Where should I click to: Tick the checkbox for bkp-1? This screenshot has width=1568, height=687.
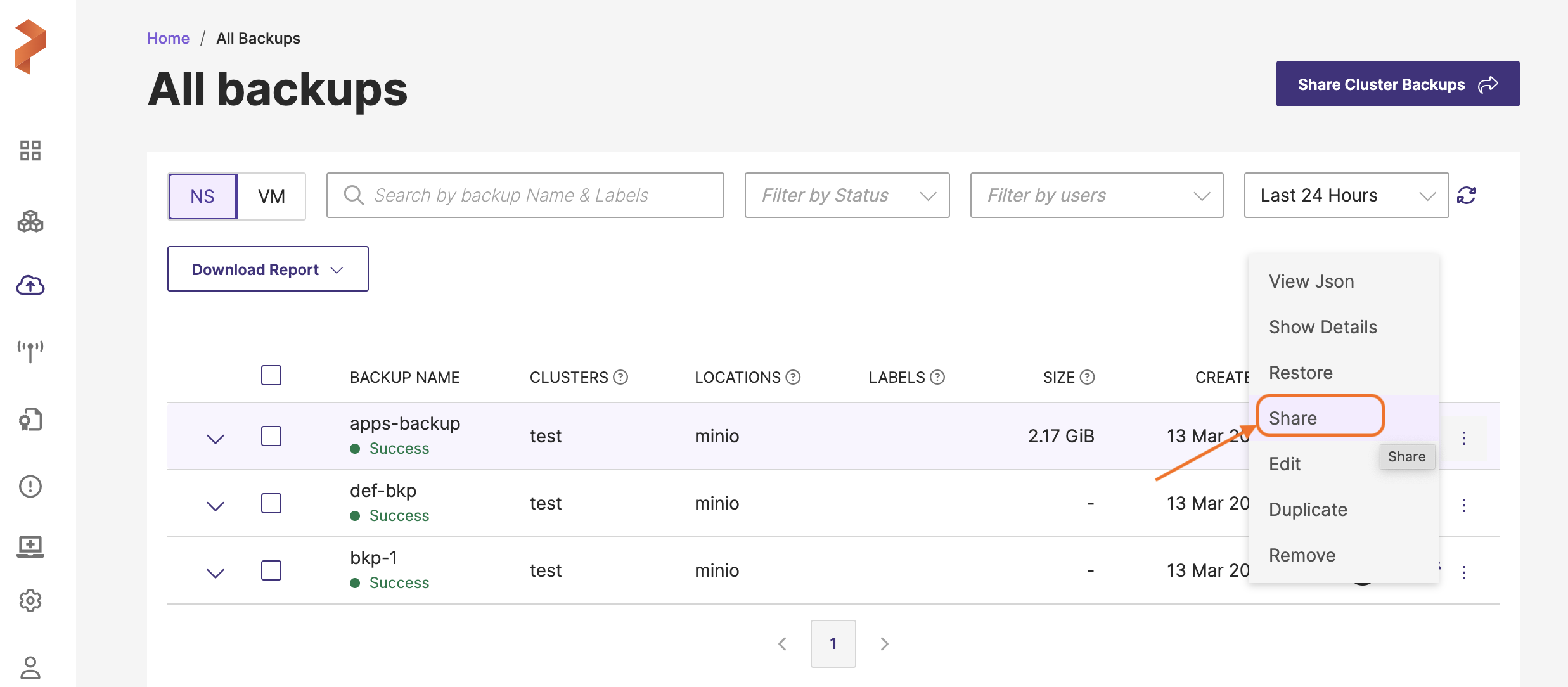[x=271, y=570]
